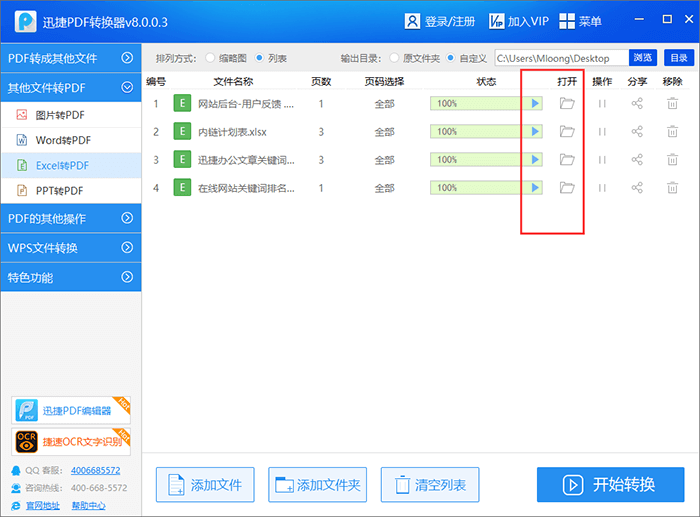Expand 特色功能 section
The height and width of the screenshot is (517, 700).
[x=71, y=277]
